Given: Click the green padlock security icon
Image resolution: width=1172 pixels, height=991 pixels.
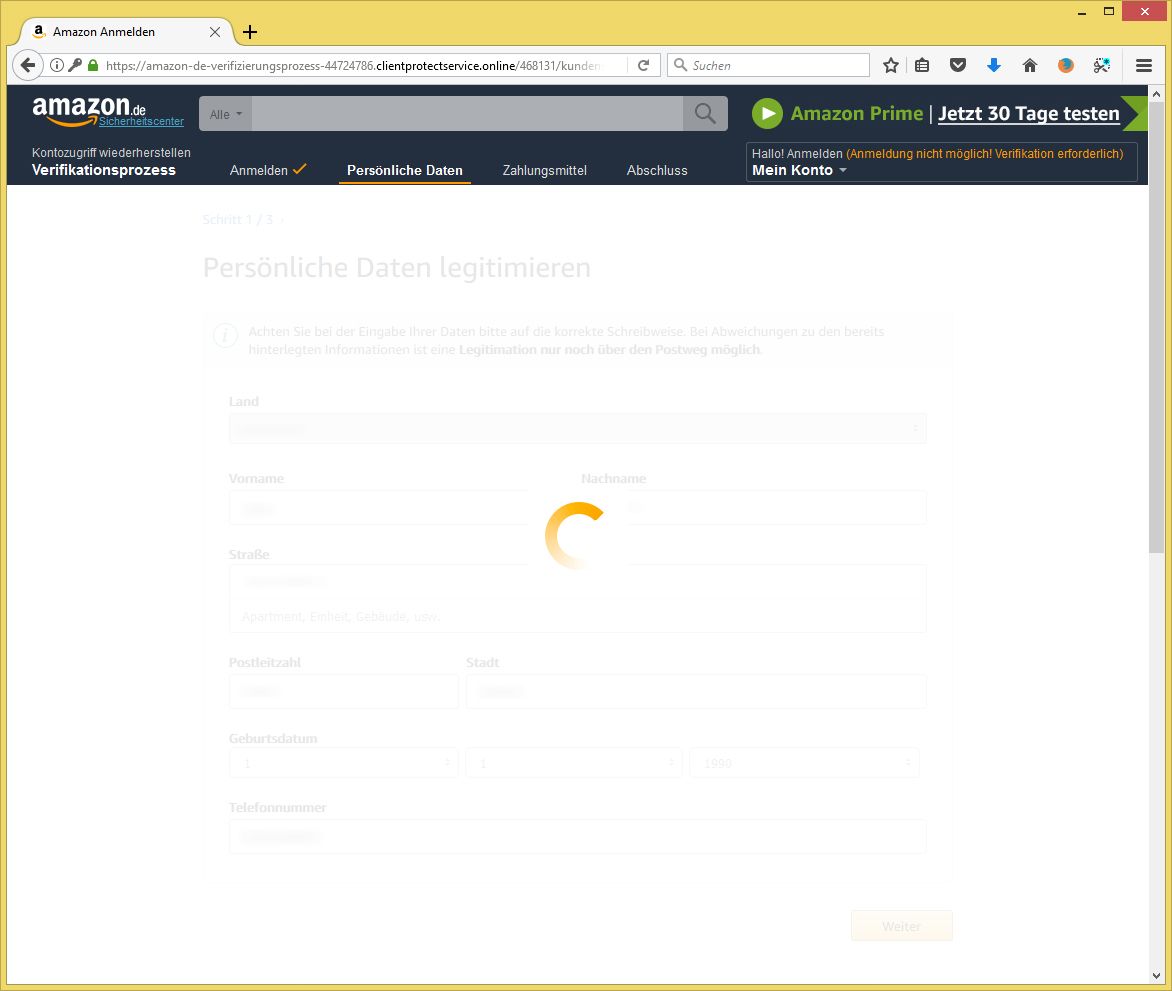Looking at the screenshot, I should (93, 65).
